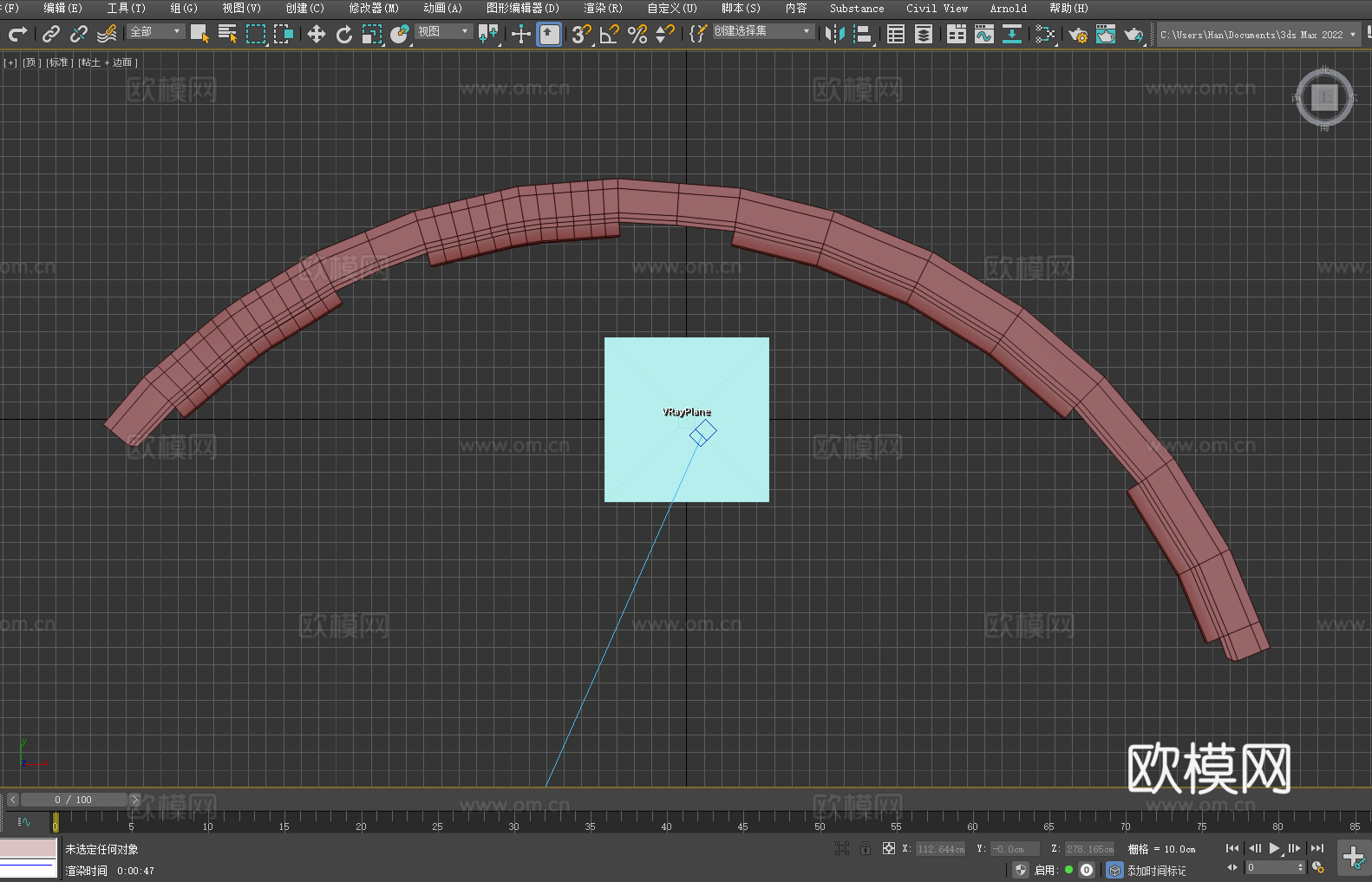
Task: Open the 全部 selection filter dropdown
Action: (x=155, y=31)
